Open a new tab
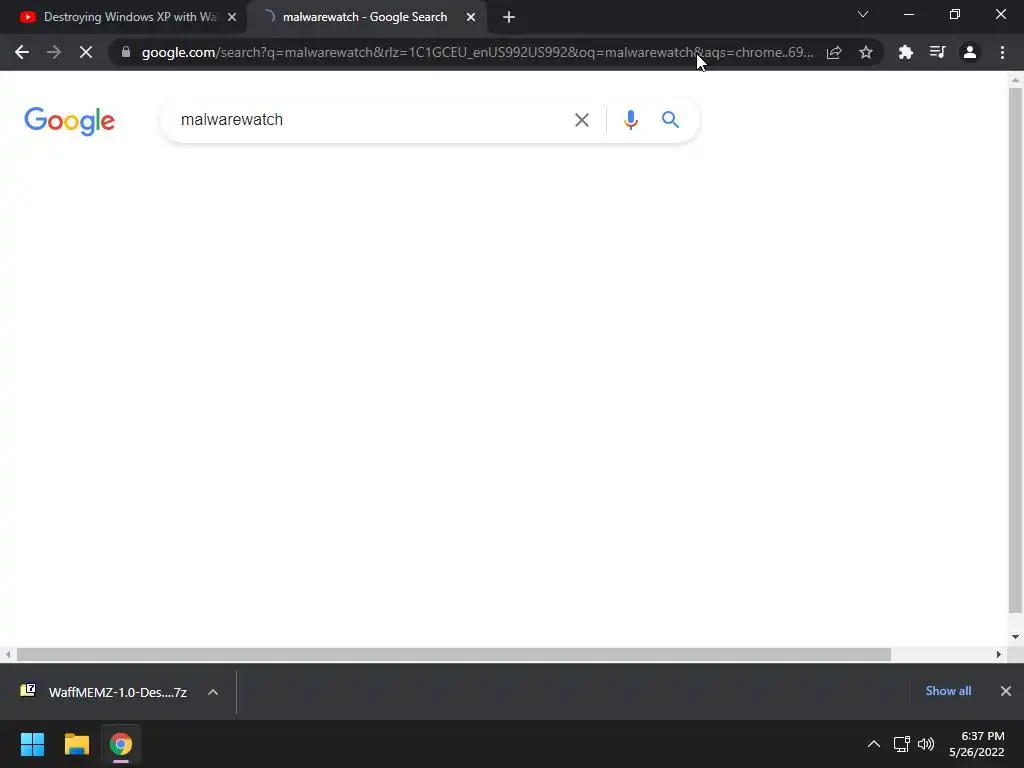 509,18
